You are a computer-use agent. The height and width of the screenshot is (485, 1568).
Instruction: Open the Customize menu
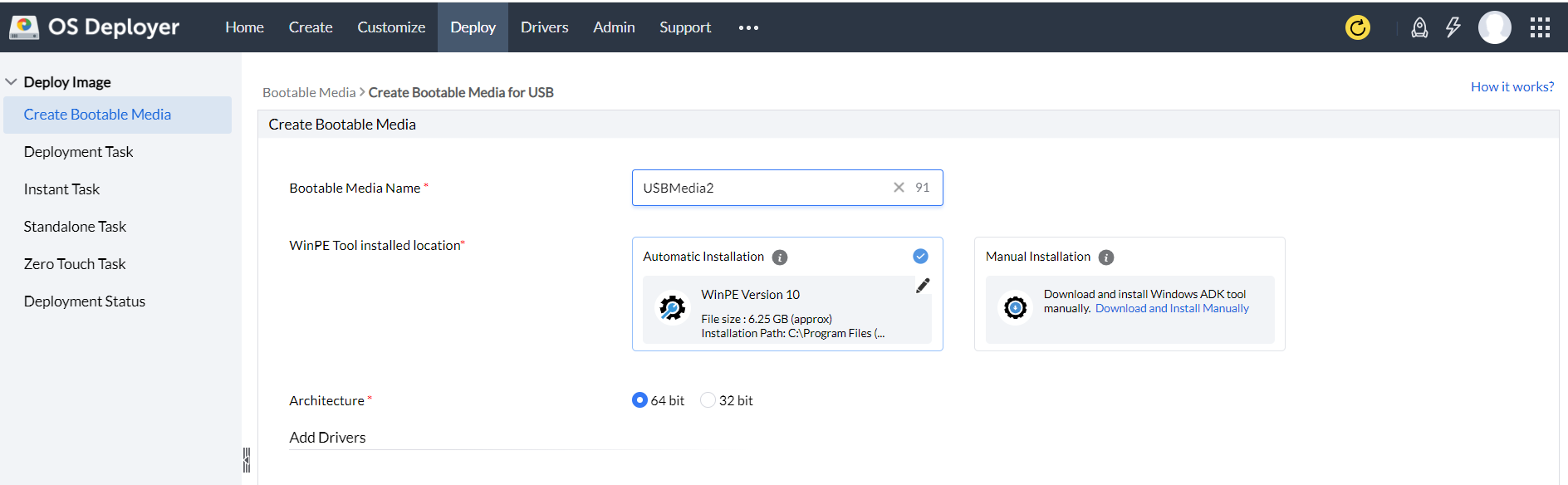pos(391,27)
